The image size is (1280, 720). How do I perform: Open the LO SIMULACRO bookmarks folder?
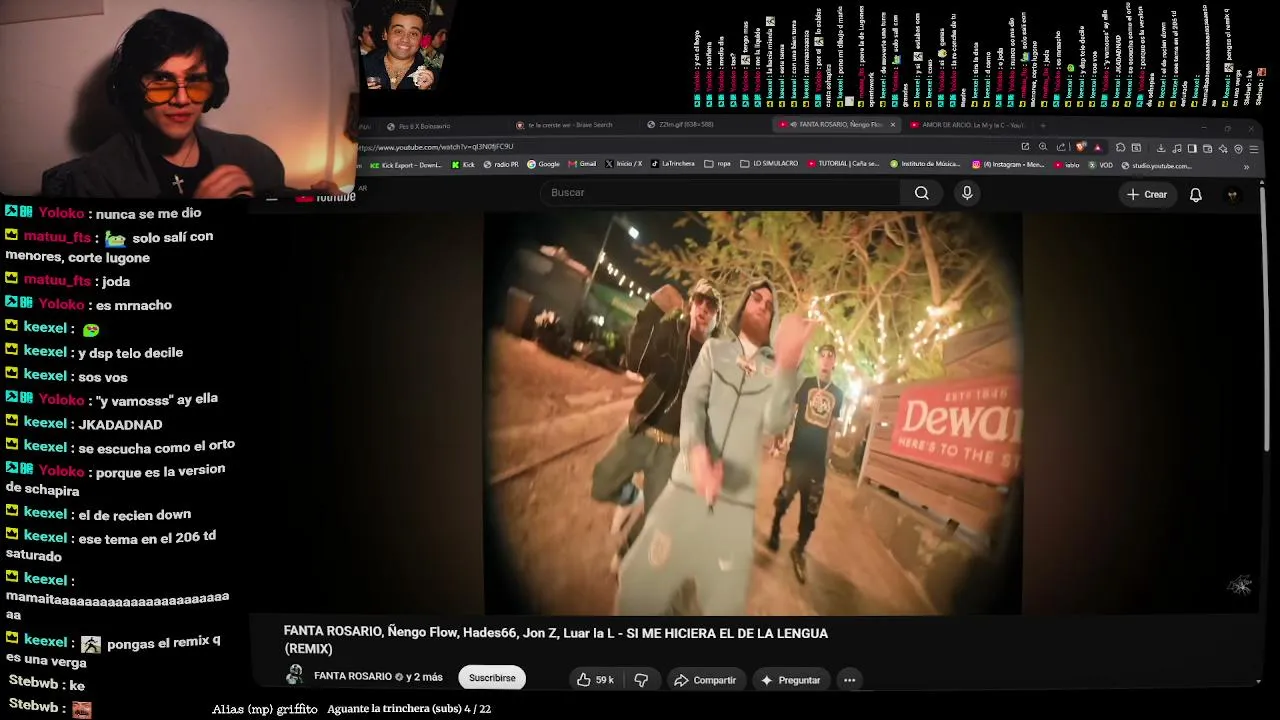point(769,164)
